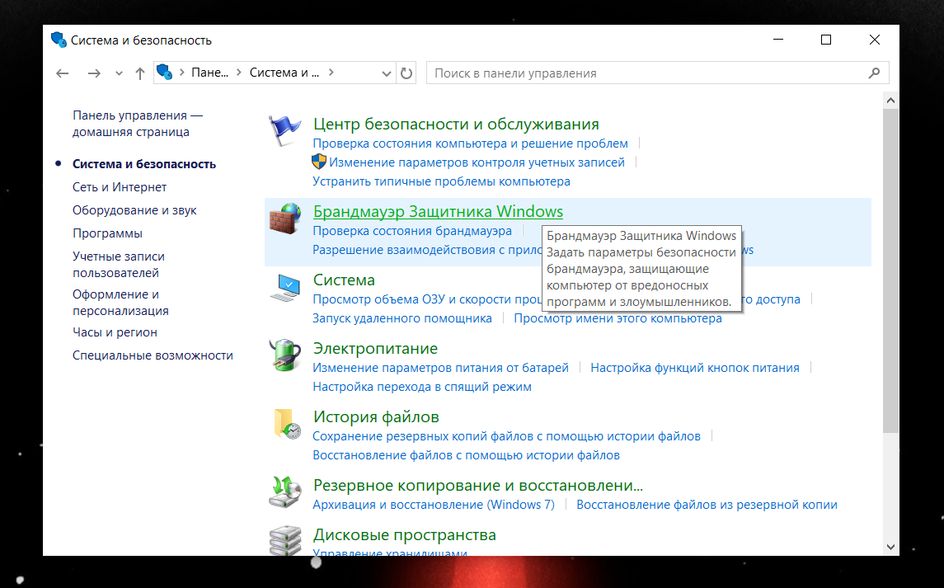The image size is (944, 588).
Task: Click the control panel icon in address bar
Action: coord(164,72)
